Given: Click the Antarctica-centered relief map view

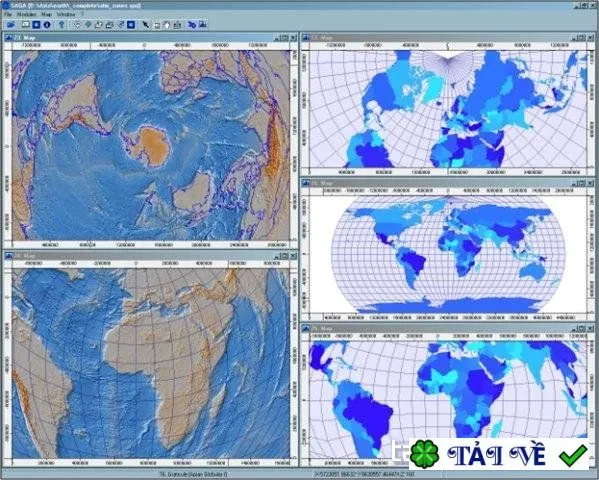Looking at the screenshot, I should click(x=151, y=145).
